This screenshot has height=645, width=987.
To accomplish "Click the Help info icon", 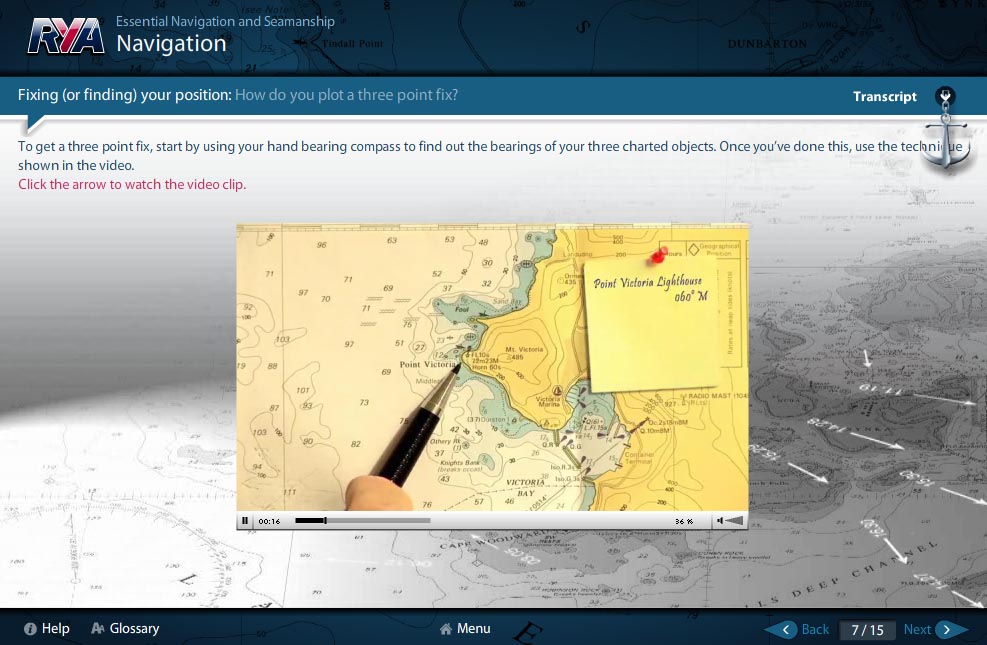I will click(30, 629).
